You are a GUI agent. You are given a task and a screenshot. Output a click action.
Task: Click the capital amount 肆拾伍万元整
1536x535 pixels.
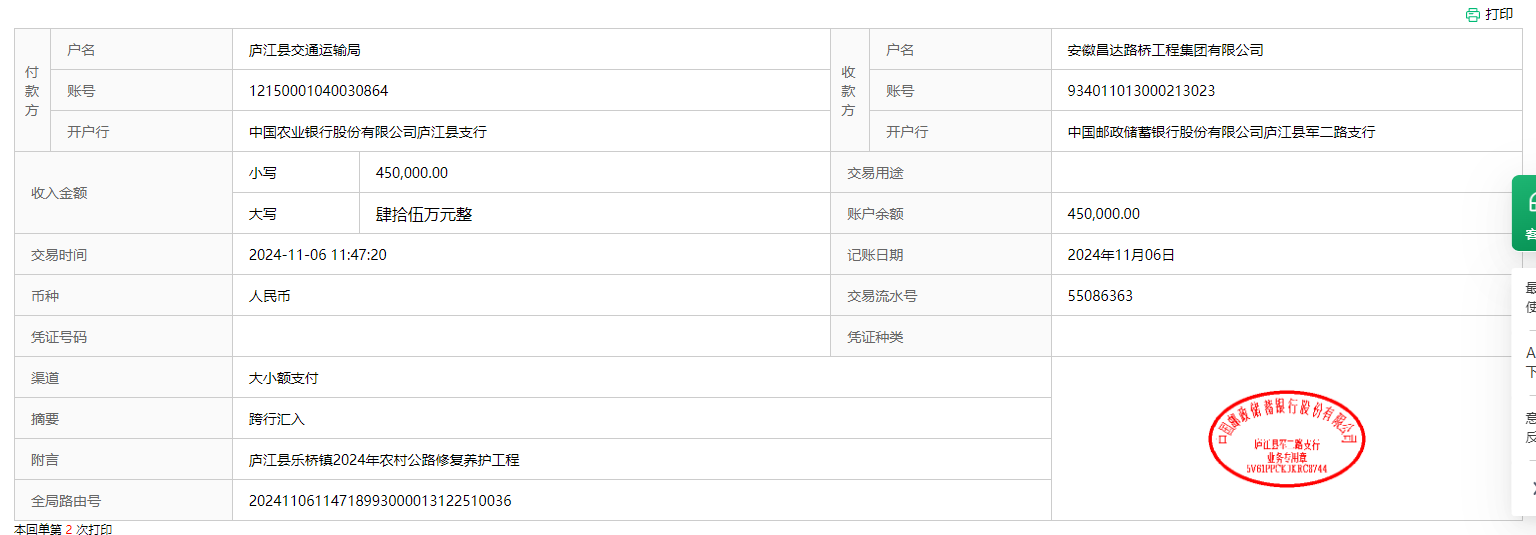coord(424,214)
